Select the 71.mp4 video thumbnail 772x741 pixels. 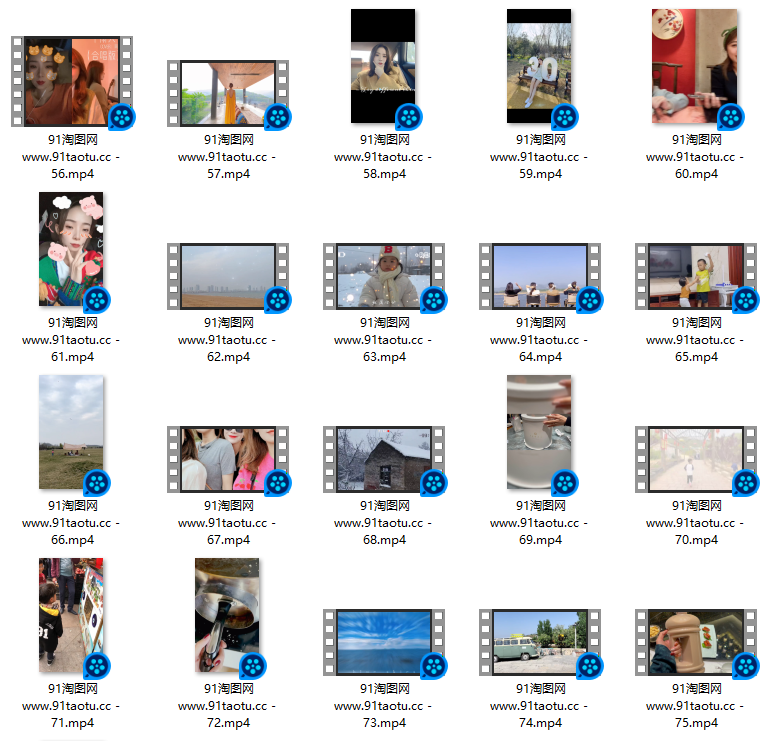tap(71, 615)
